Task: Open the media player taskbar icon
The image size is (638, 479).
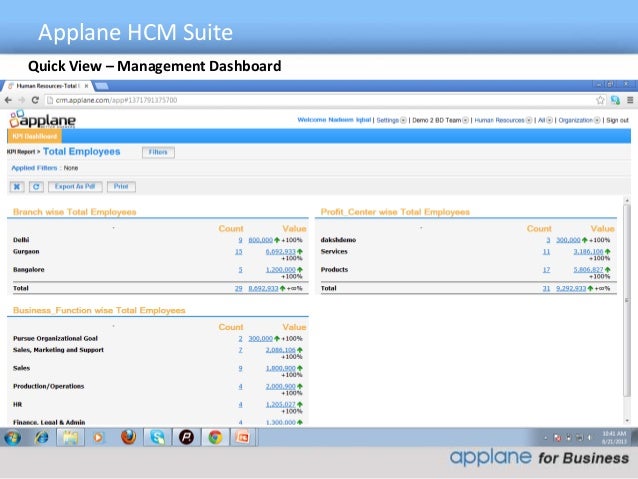Action: tap(98, 438)
